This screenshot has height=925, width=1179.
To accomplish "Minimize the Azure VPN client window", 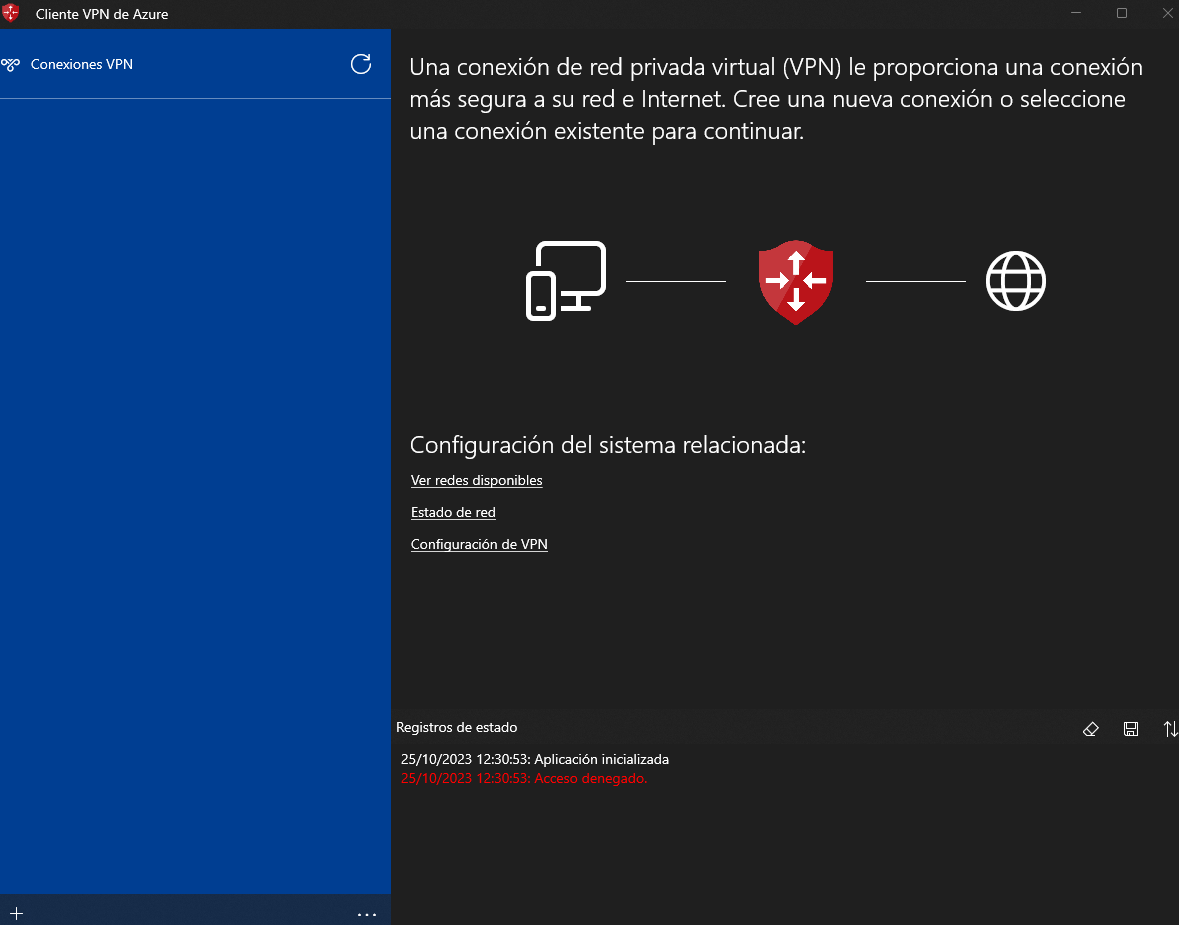I will (x=1076, y=13).
